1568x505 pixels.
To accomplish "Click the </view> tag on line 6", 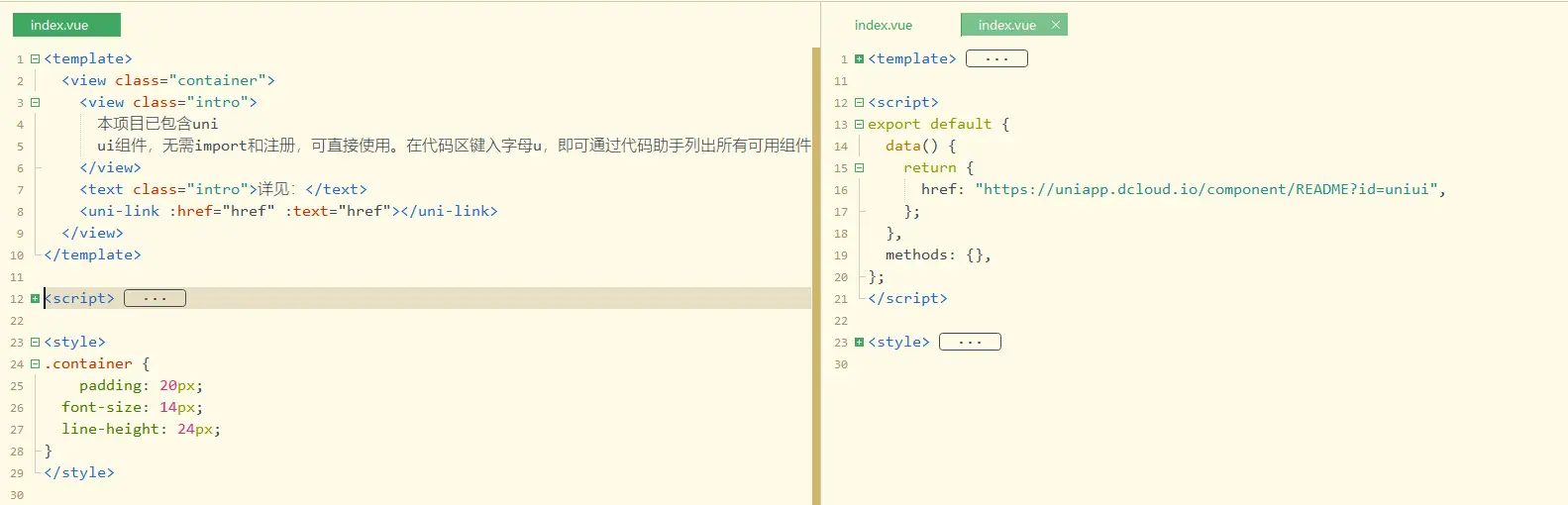I will [x=110, y=167].
